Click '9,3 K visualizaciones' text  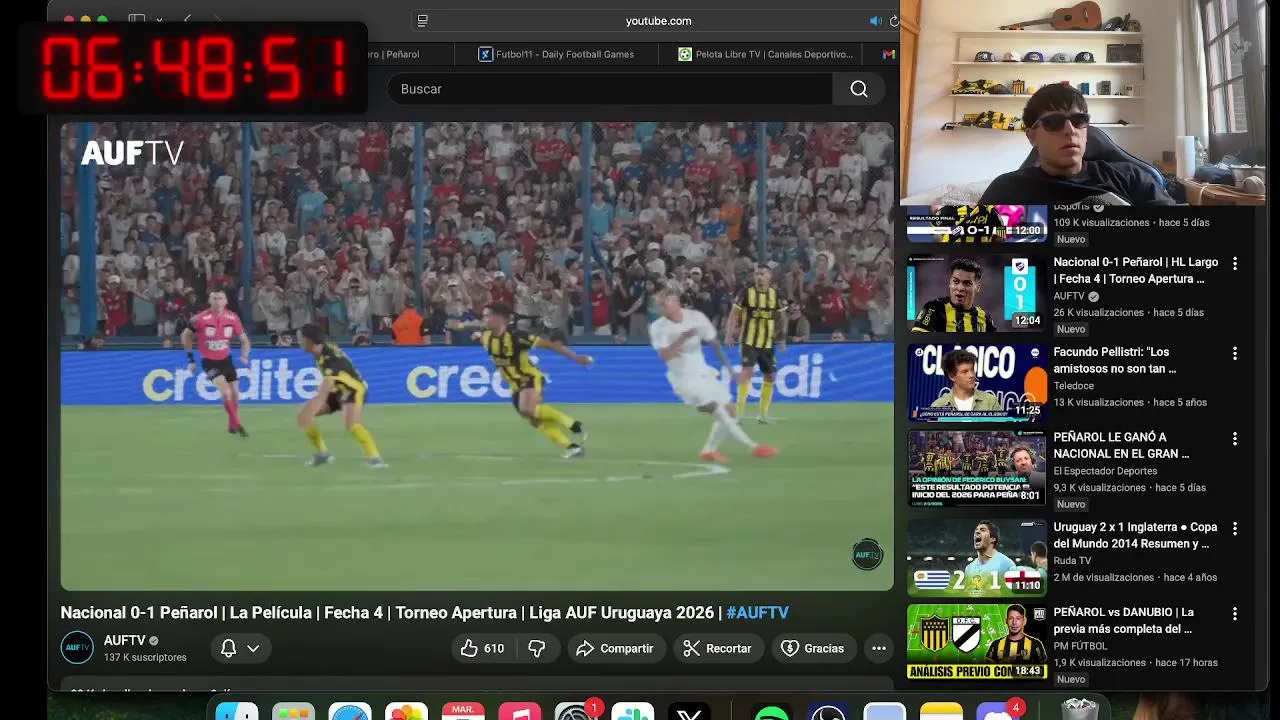(1100, 488)
